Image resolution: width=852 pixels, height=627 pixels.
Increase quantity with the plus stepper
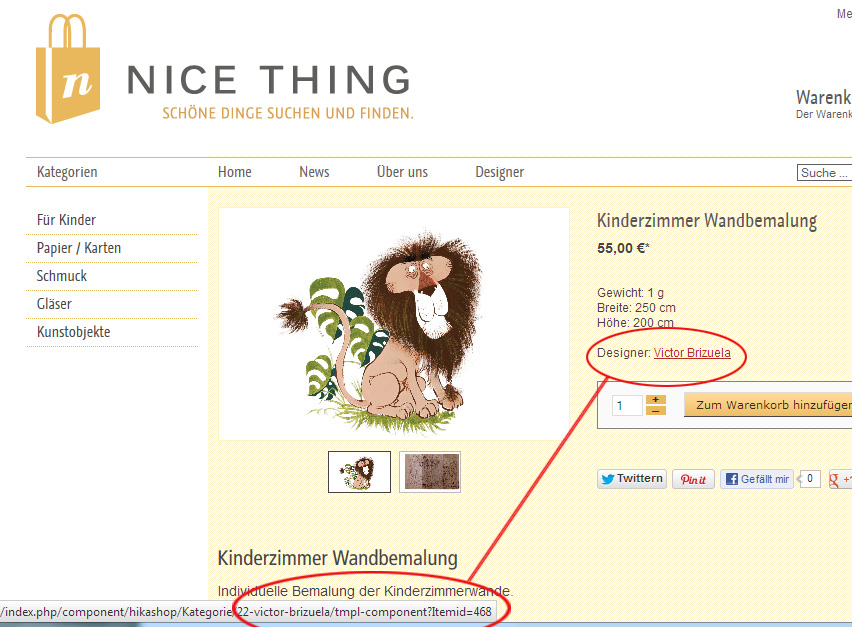(x=656, y=400)
